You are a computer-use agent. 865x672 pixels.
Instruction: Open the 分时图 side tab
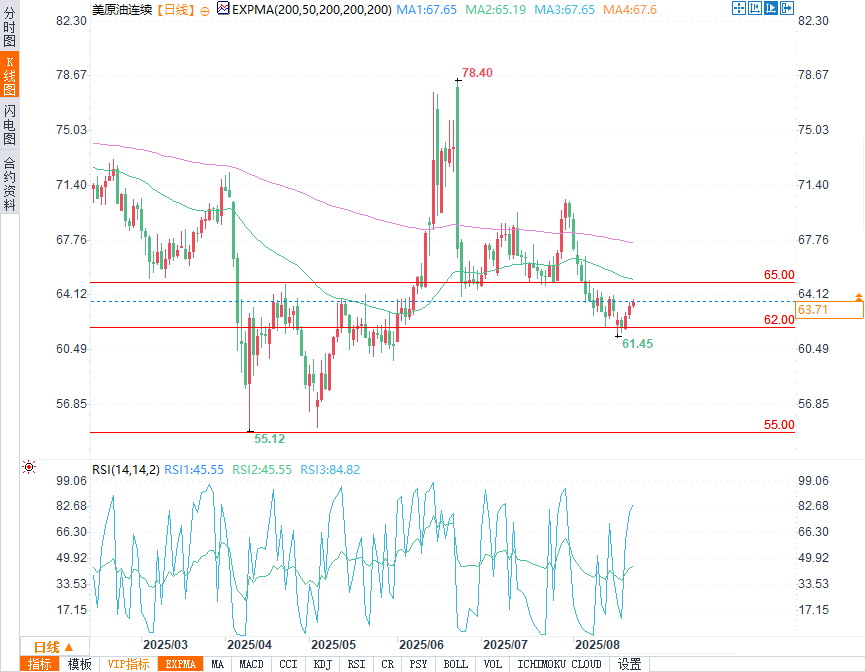pyautogui.click(x=9, y=26)
